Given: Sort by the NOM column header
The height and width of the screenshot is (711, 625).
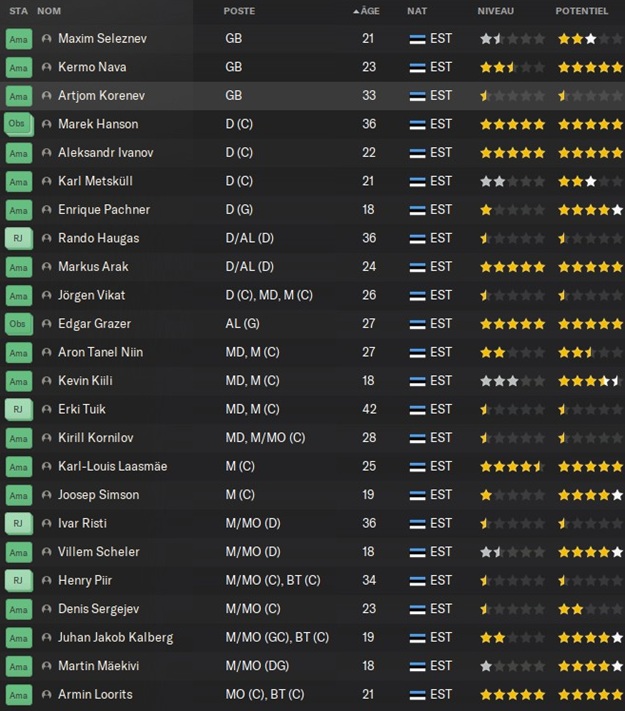Looking at the screenshot, I should 49,11.
